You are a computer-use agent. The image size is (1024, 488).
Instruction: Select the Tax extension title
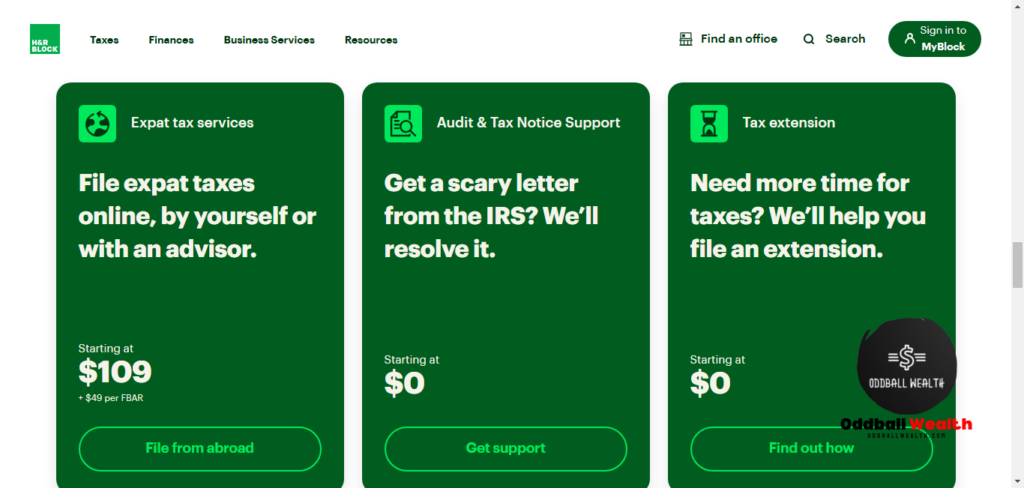(788, 123)
